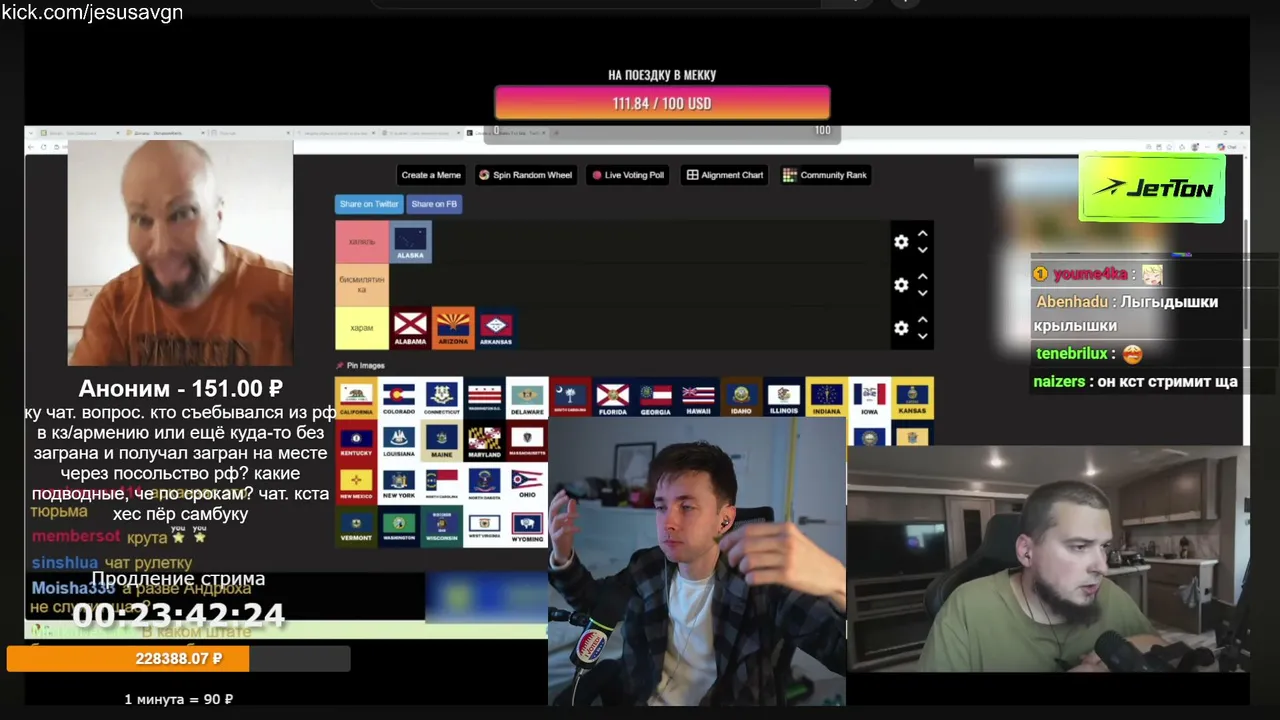Viewport: 1280px width, 720px height.
Task: Click the Vermont flag tile
Action: click(x=356, y=526)
